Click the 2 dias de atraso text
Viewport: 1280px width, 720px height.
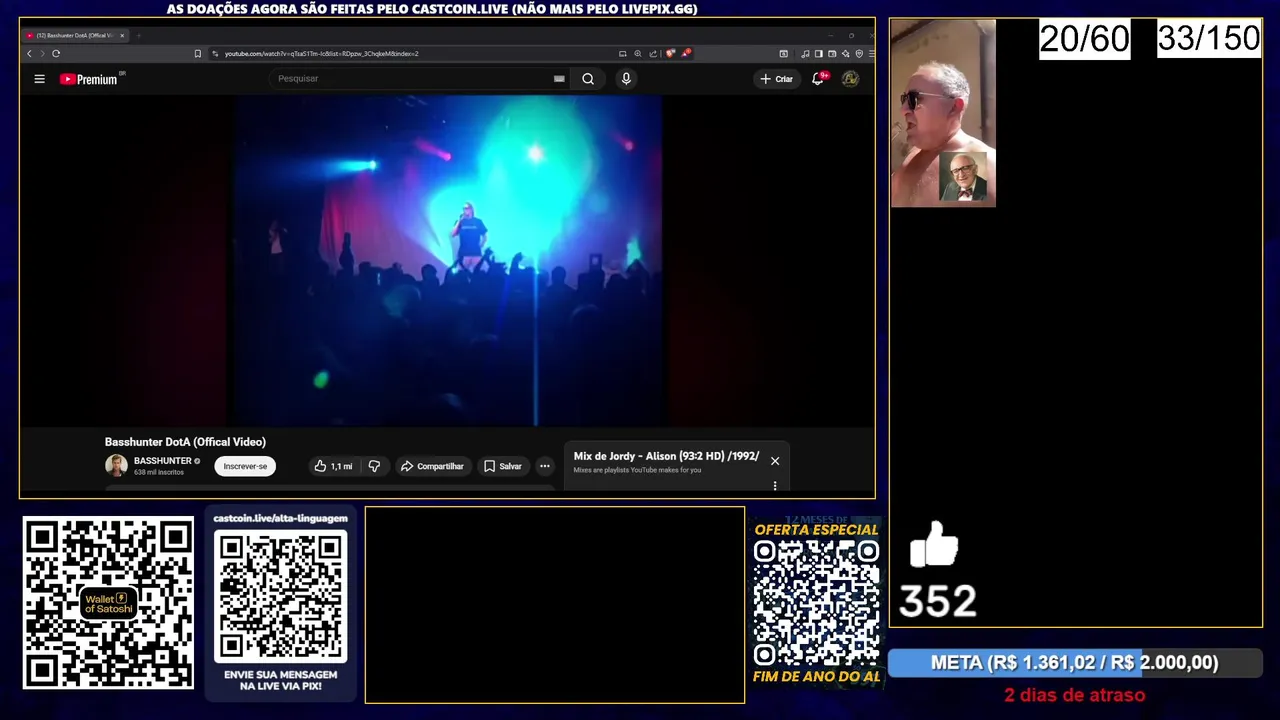pyautogui.click(x=1075, y=694)
